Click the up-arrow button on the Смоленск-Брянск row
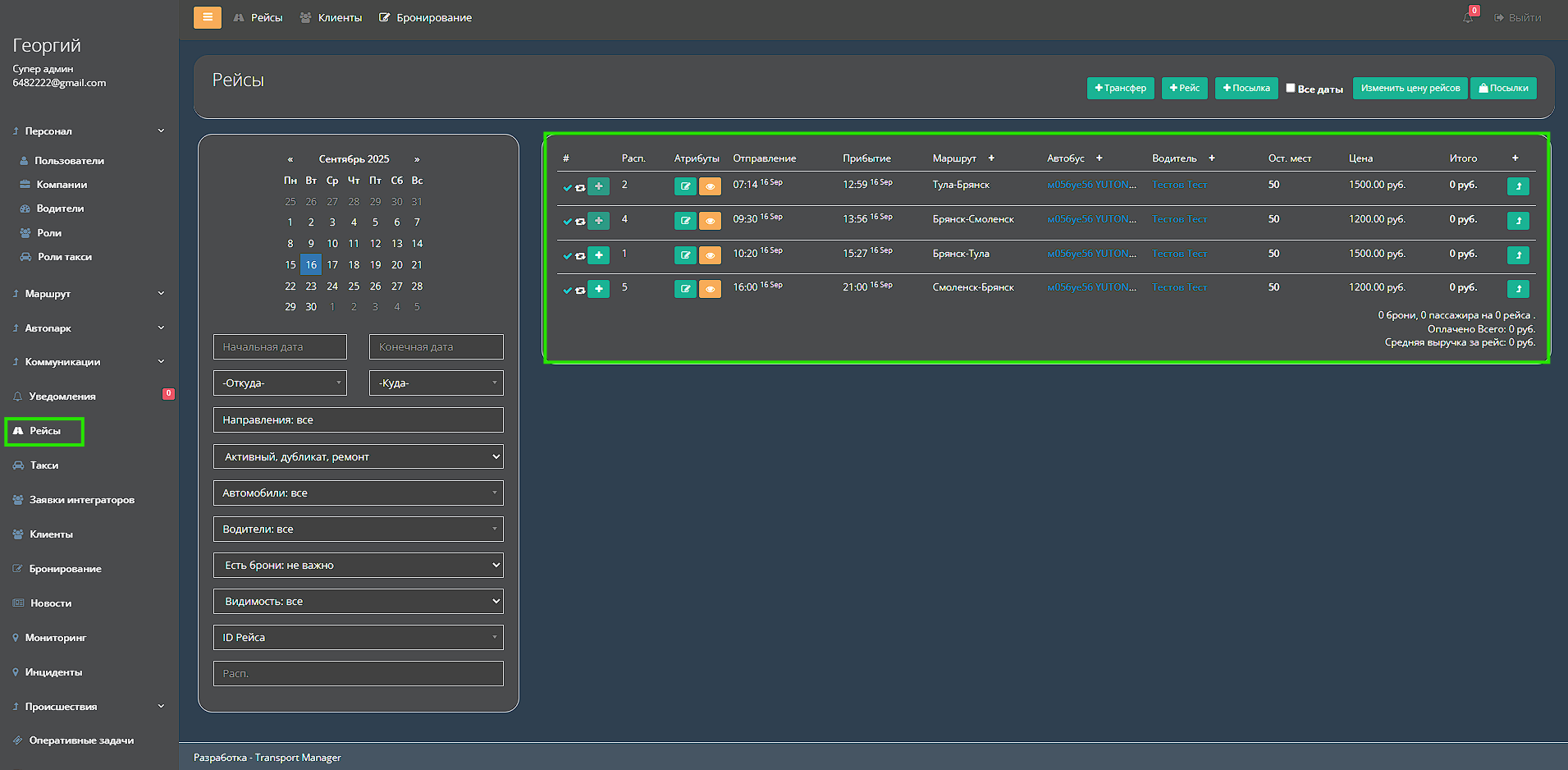The image size is (1568, 770). tap(1517, 289)
